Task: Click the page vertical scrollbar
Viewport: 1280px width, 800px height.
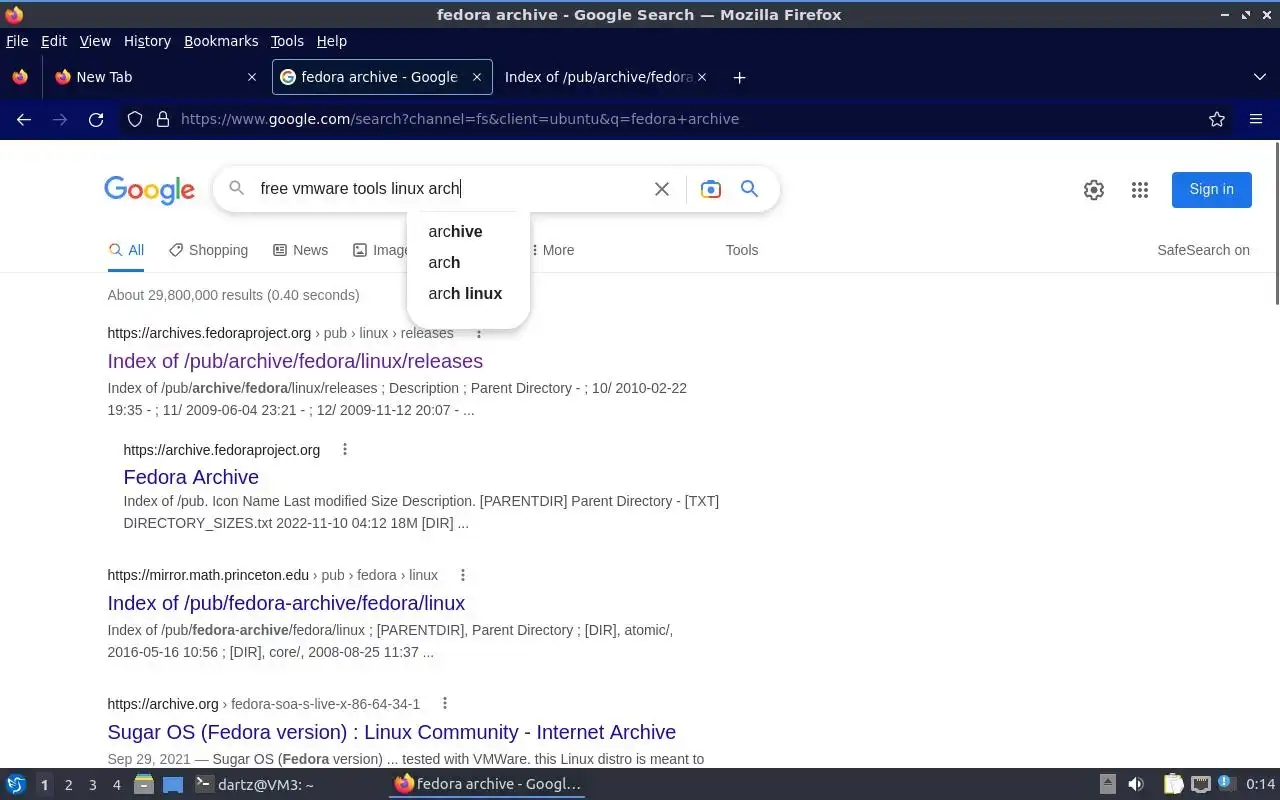Action: point(1276,224)
